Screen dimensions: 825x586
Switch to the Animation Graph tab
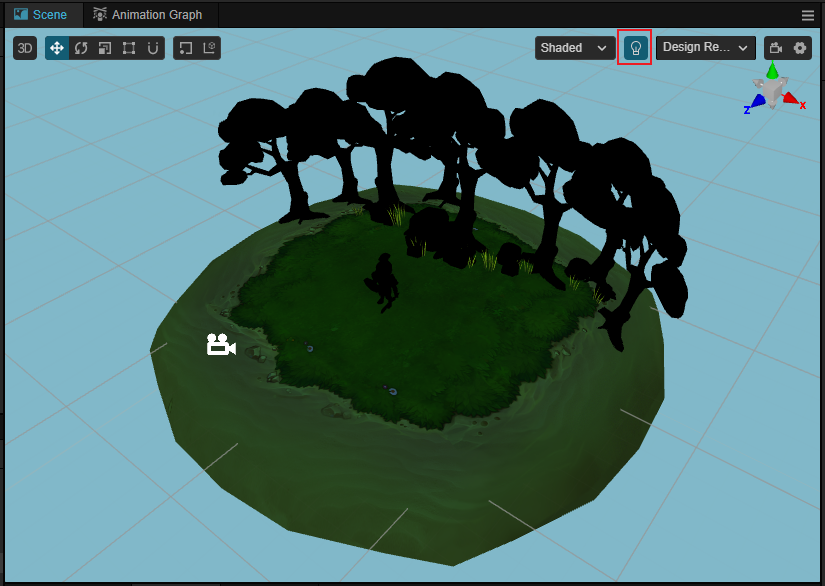(148, 14)
